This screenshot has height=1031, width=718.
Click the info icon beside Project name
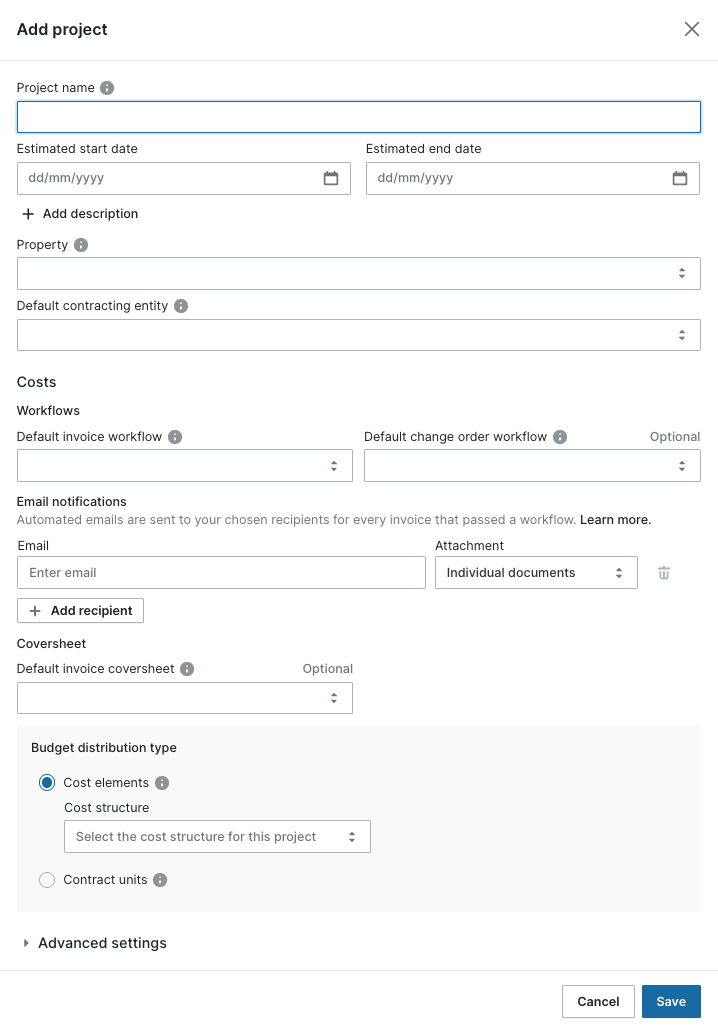(107, 87)
